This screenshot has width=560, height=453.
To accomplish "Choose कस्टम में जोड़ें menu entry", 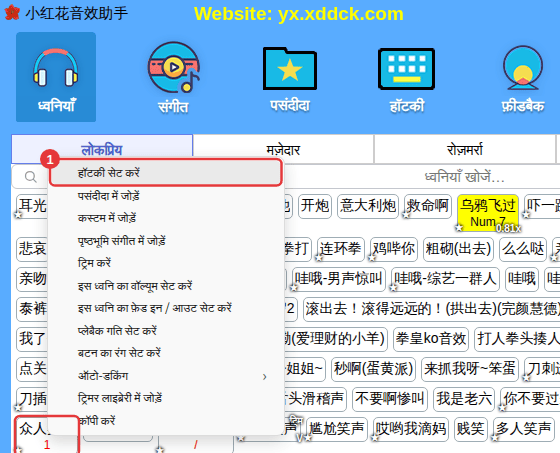I will [166, 218].
